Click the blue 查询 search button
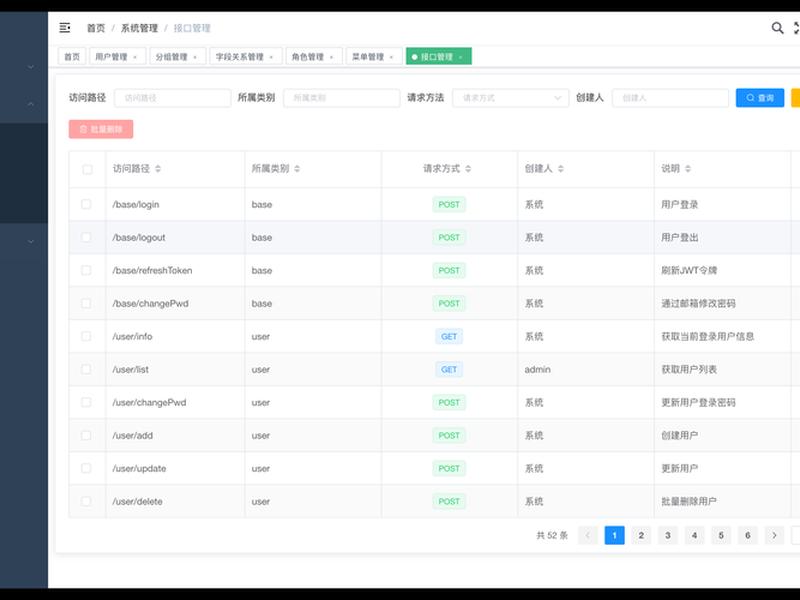800x600 pixels. pos(760,97)
